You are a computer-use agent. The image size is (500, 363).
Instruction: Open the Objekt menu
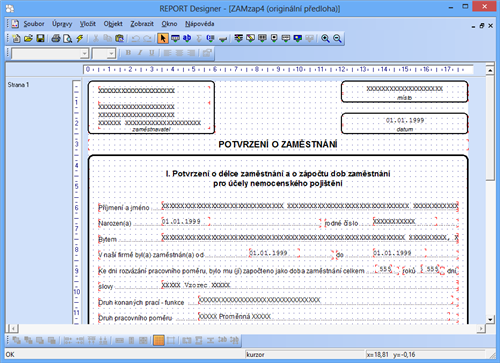[113, 24]
